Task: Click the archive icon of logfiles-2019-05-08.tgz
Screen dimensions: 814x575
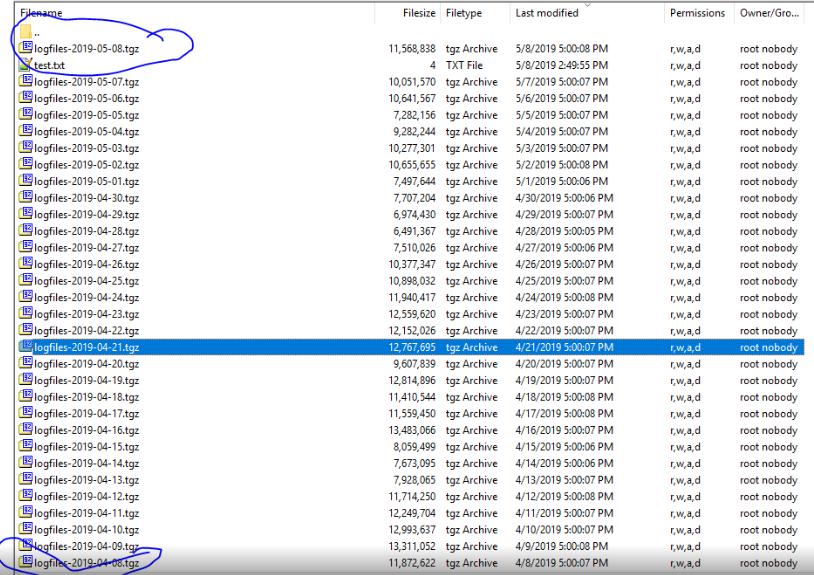Action: (25, 48)
